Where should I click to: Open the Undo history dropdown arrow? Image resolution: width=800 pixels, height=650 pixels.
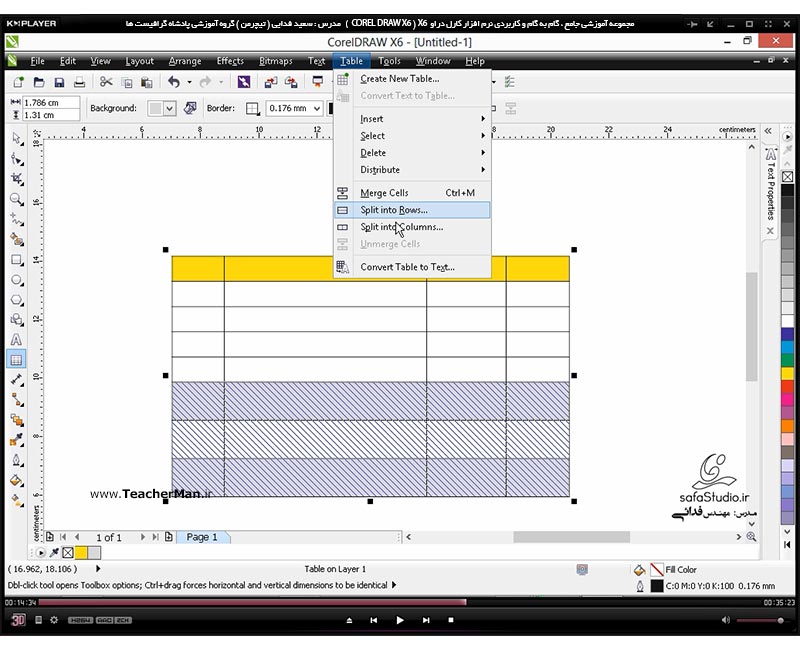point(189,82)
